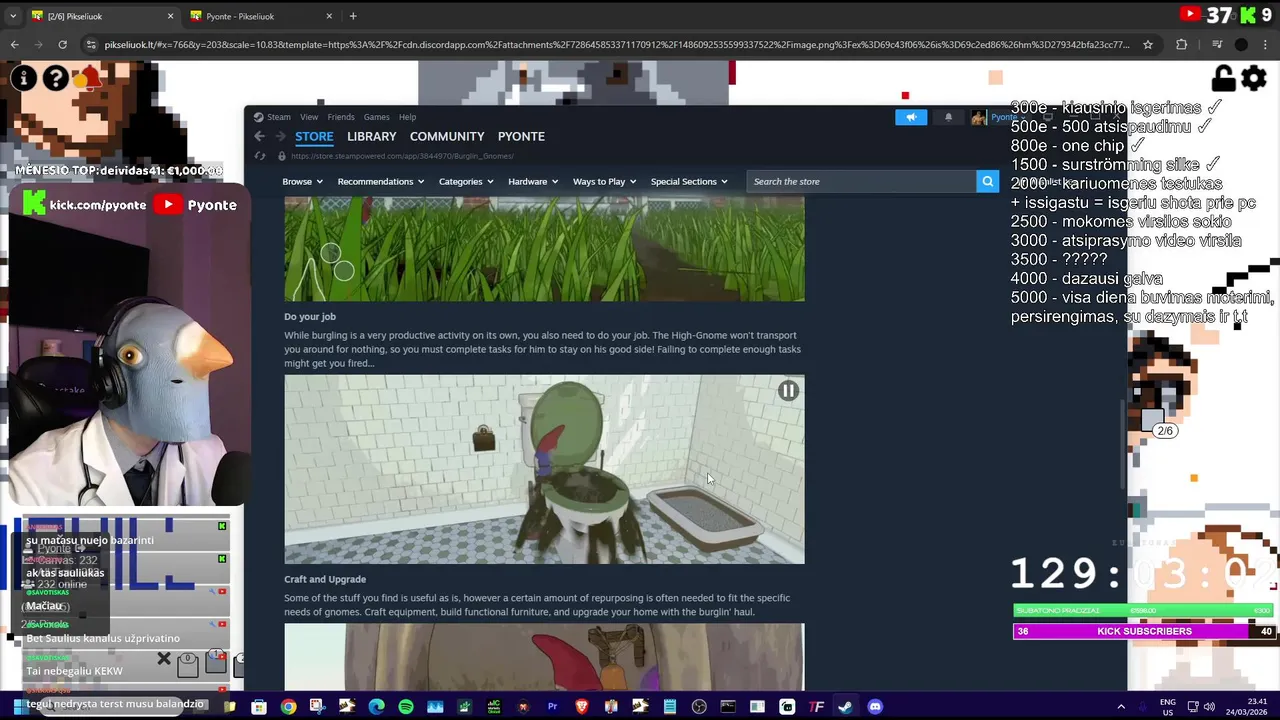Switch to the STORE tab

pyautogui.click(x=314, y=136)
